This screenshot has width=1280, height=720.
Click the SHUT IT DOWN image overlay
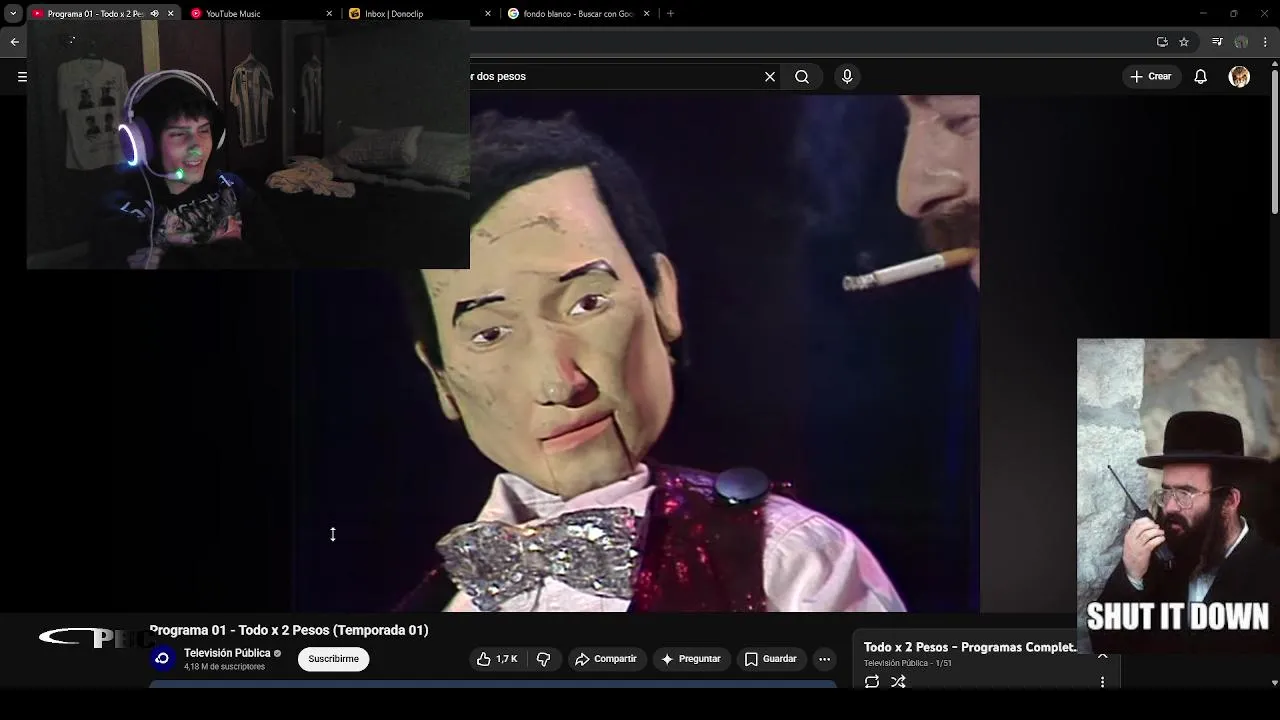pyautogui.click(x=1178, y=496)
